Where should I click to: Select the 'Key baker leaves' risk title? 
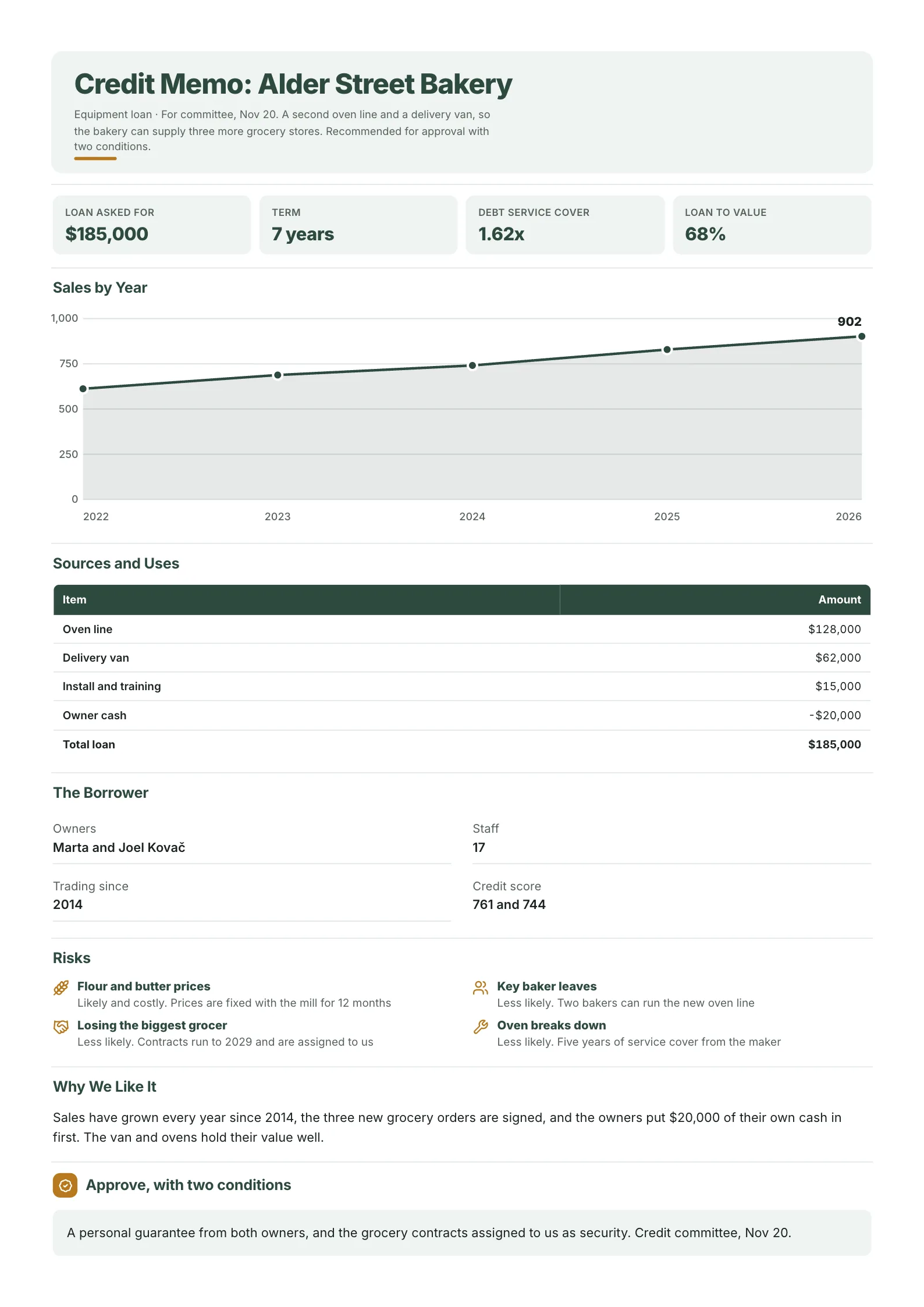point(547,986)
